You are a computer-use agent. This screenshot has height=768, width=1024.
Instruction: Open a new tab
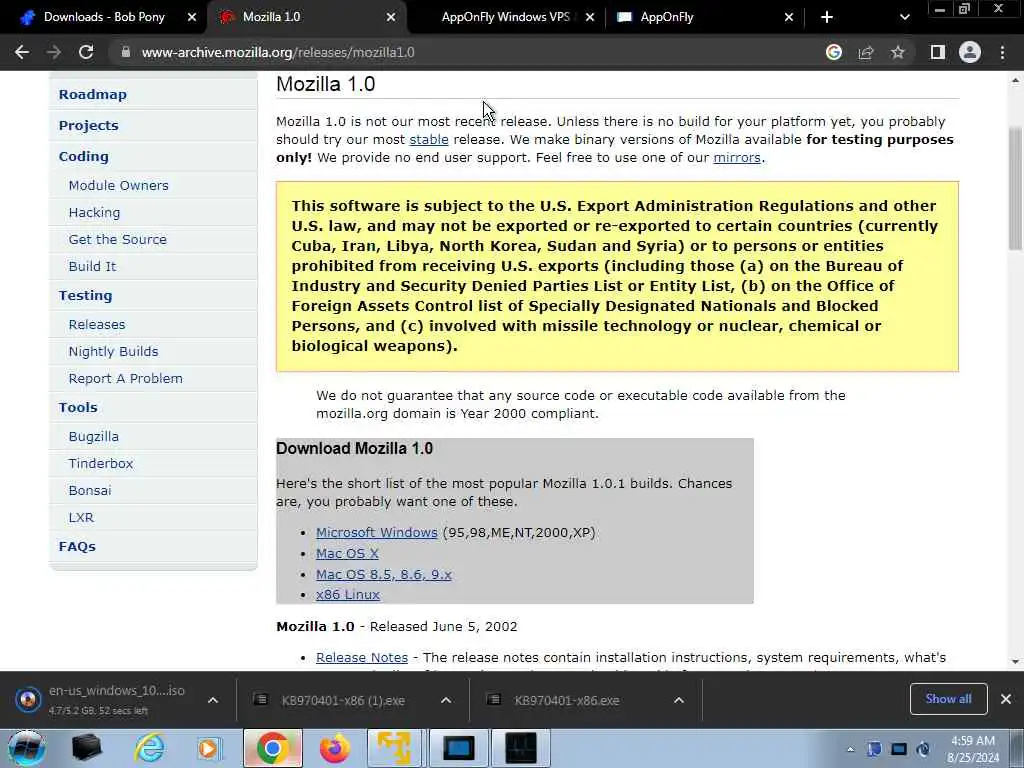click(x=827, y=17)
